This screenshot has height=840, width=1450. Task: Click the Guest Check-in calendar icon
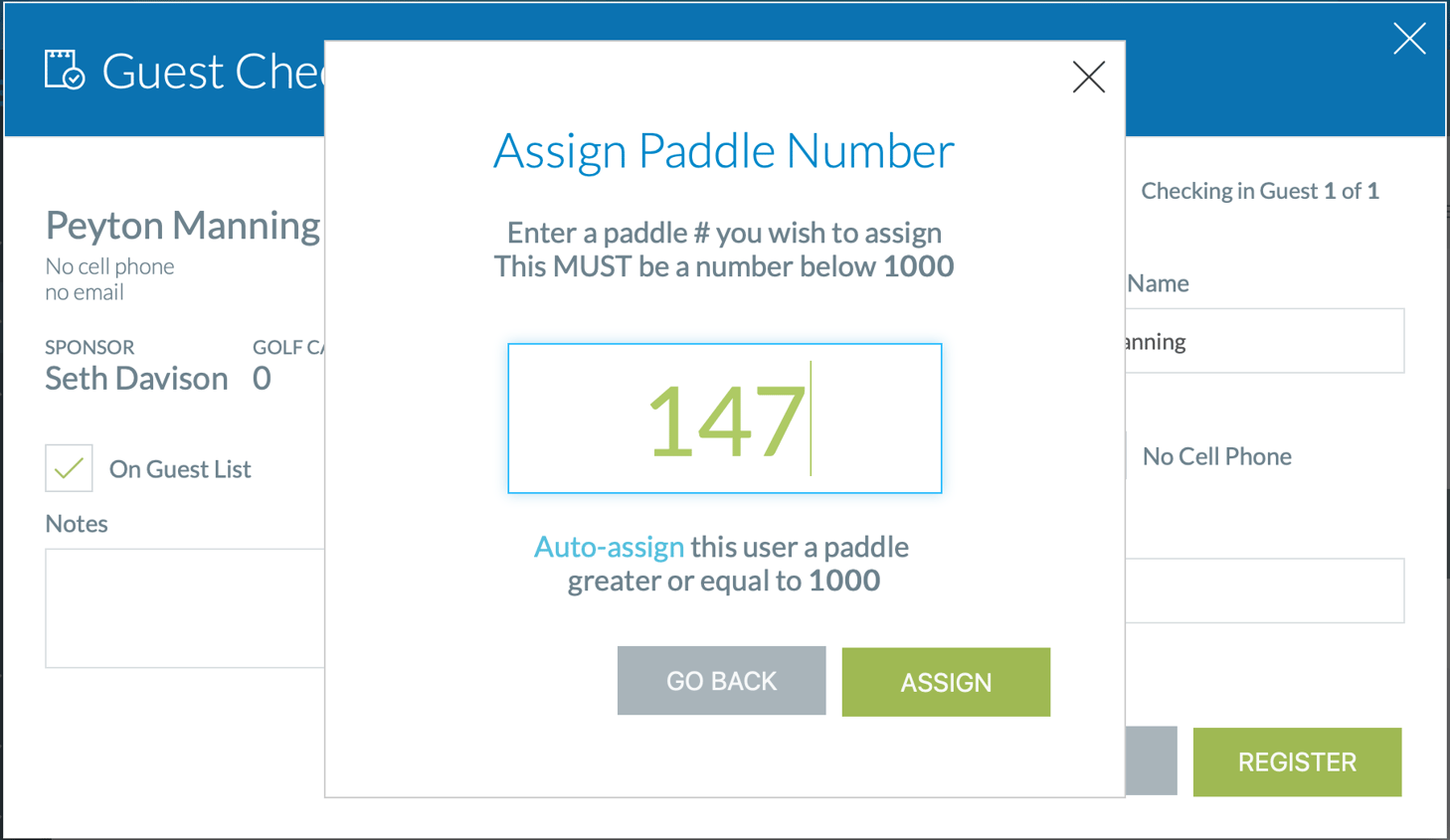click(x=64, y=69)
